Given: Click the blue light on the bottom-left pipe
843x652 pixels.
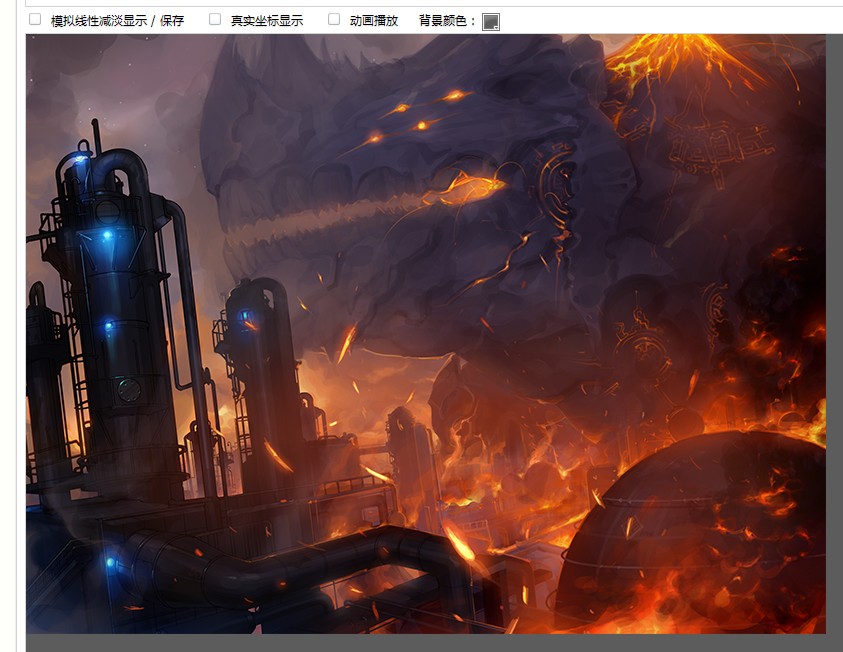Looking at the screenshot, I should [110, 563].
